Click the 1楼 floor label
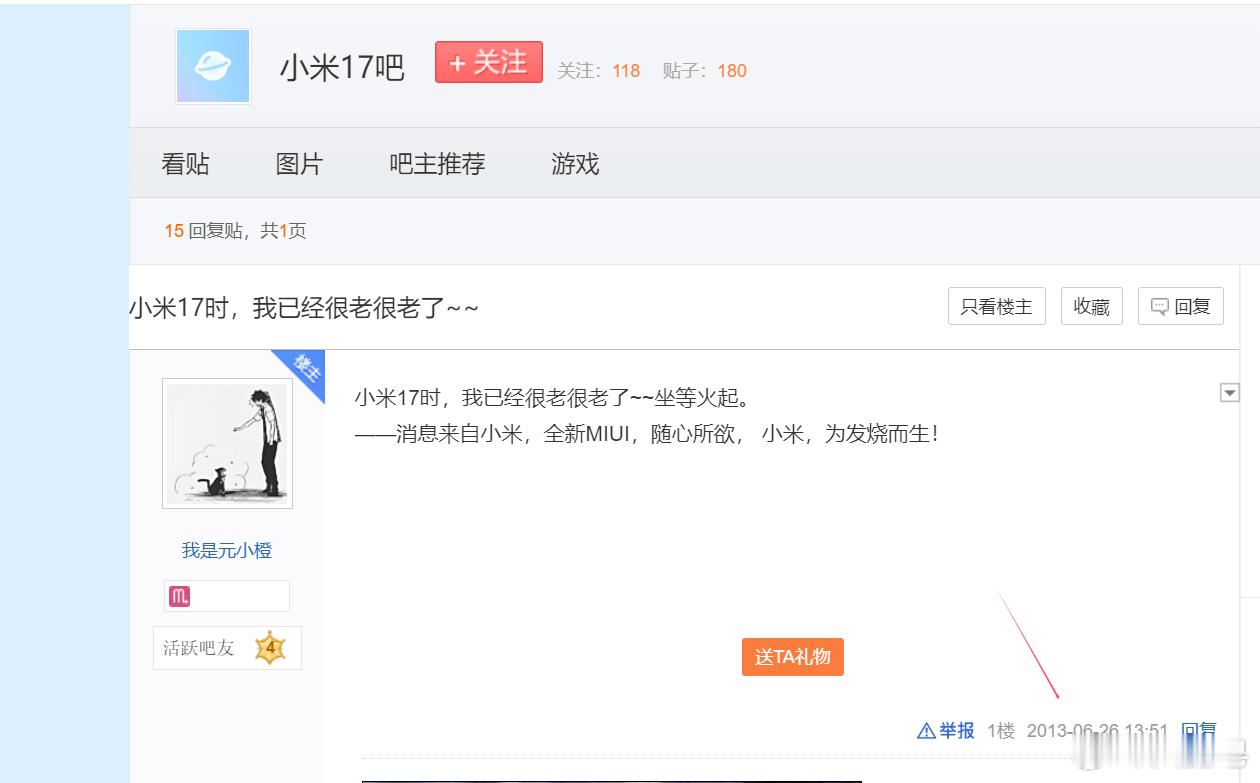 [x=1001, y=731]
